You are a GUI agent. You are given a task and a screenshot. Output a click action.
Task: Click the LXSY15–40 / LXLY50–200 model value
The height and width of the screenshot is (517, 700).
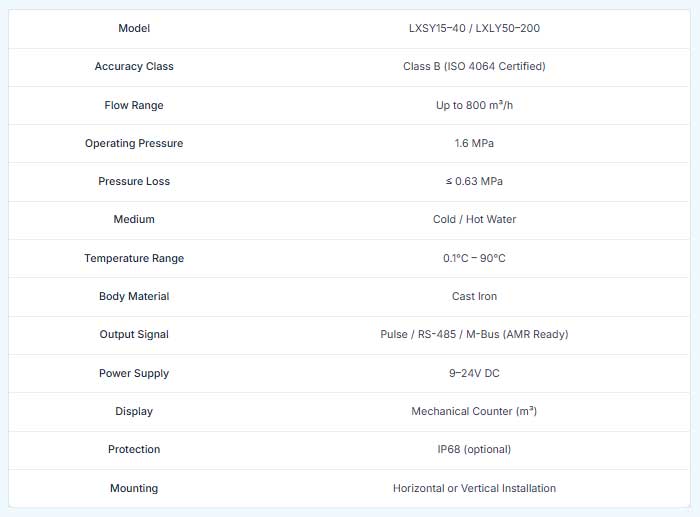coord(474,28)
